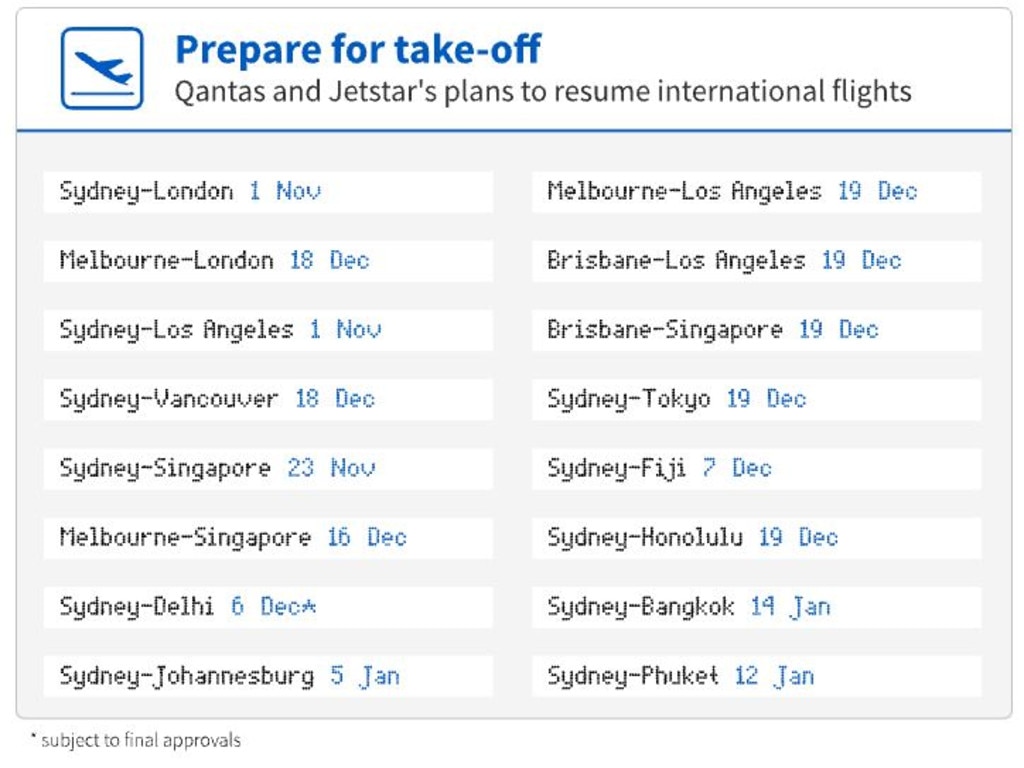
Task: Click the Brisbane-Singapore 19 Dec row
Action: click(756, 330)
